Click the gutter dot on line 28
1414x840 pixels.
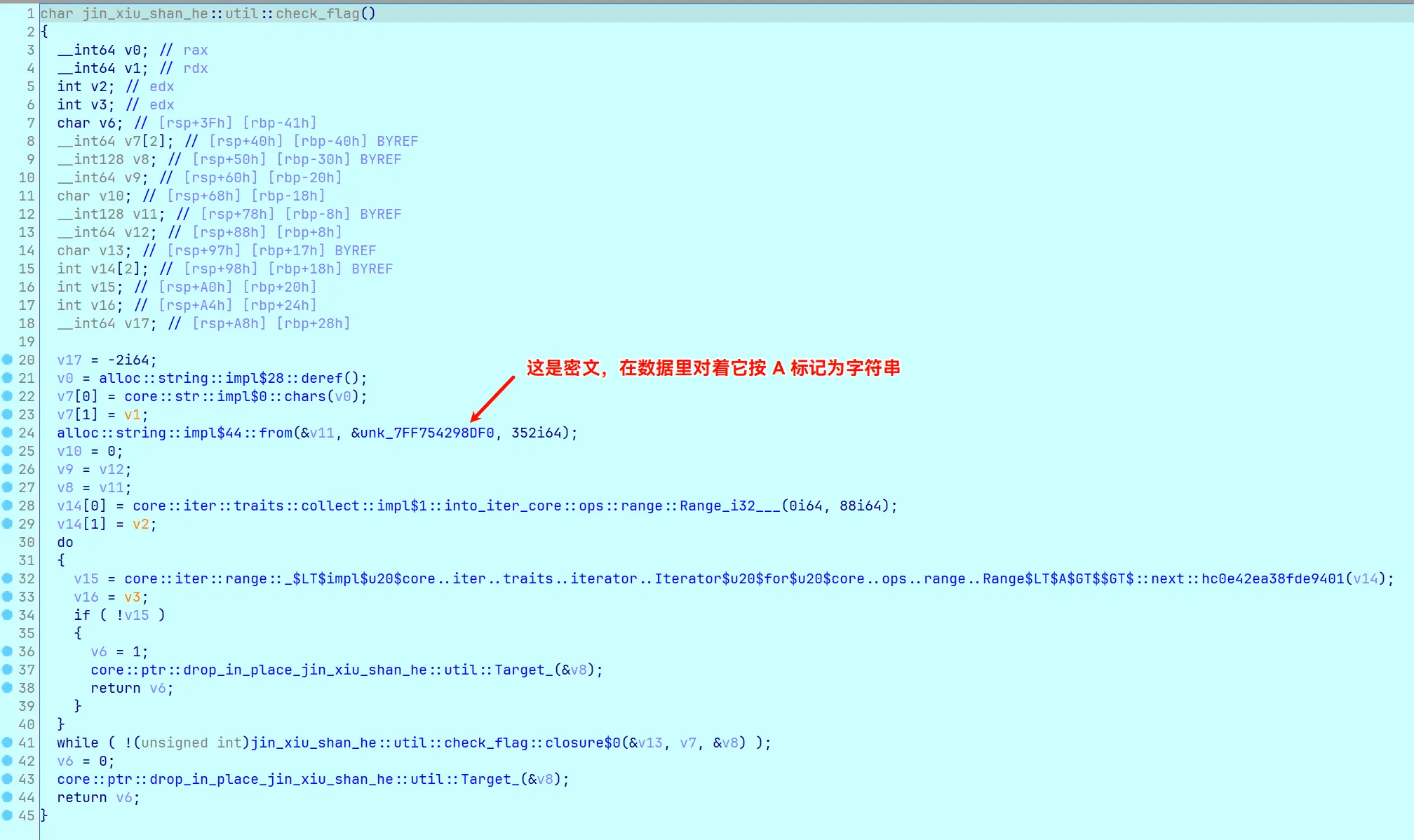point(7,506)
